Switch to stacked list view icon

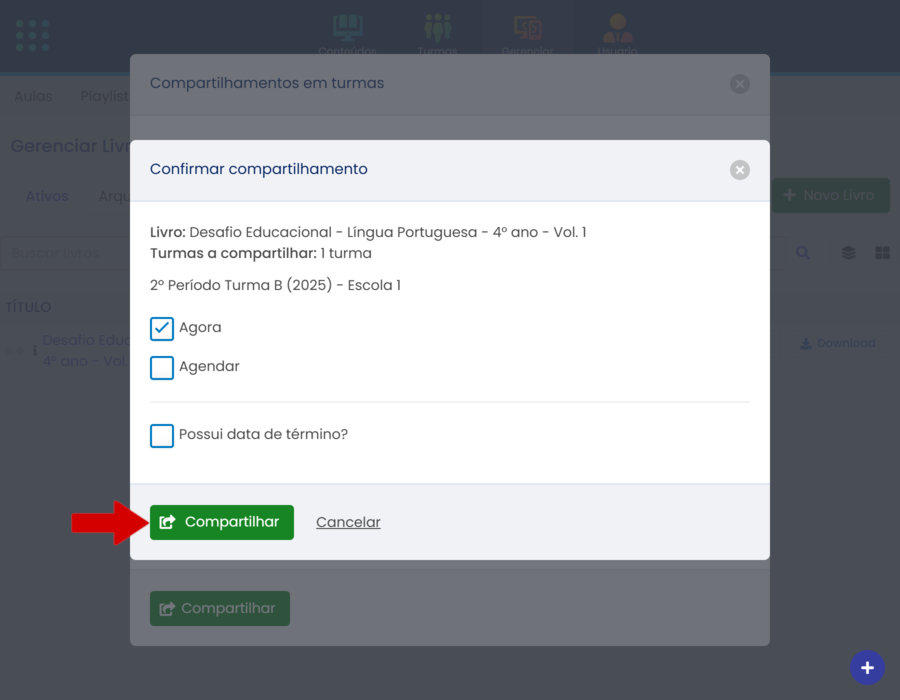coord(848,253)
